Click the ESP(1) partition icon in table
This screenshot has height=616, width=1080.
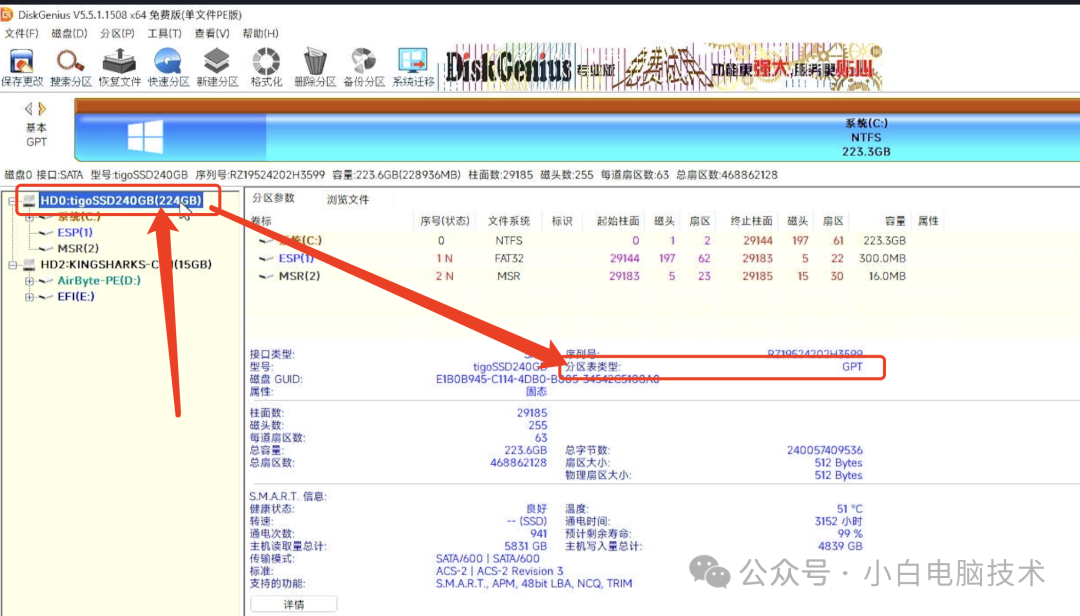pos(266,258)
